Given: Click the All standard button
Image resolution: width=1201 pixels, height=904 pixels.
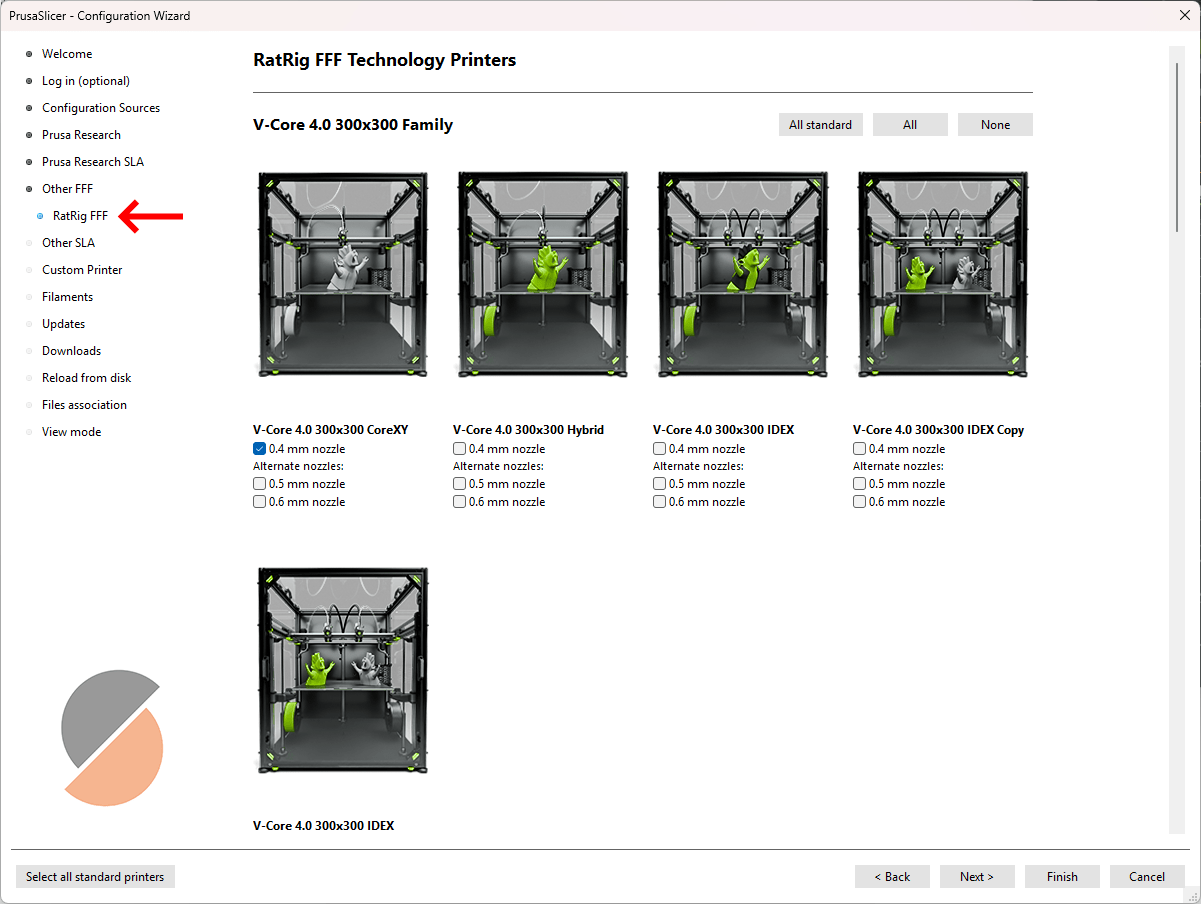Looking at the screenshot, I should pyautogui.click(x=820, y=125).
